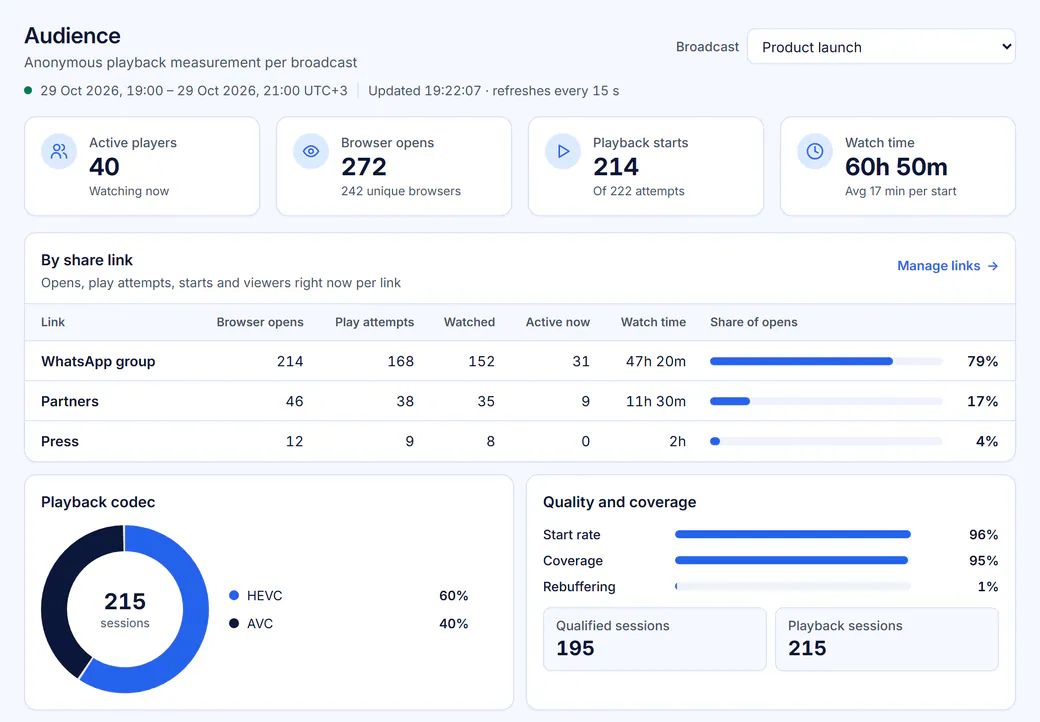Click the Updated 19:22:07 refresh text
Image resolution: width=1040 pixels, height=722 pixels.
pos(493,91)
